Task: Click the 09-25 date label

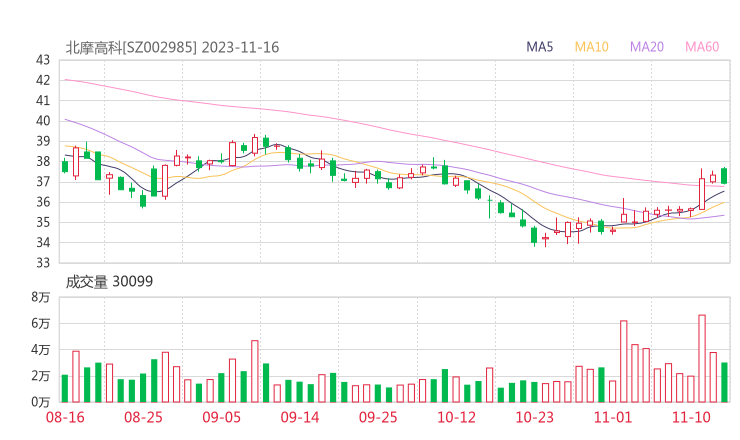Action: click(378, 417)
